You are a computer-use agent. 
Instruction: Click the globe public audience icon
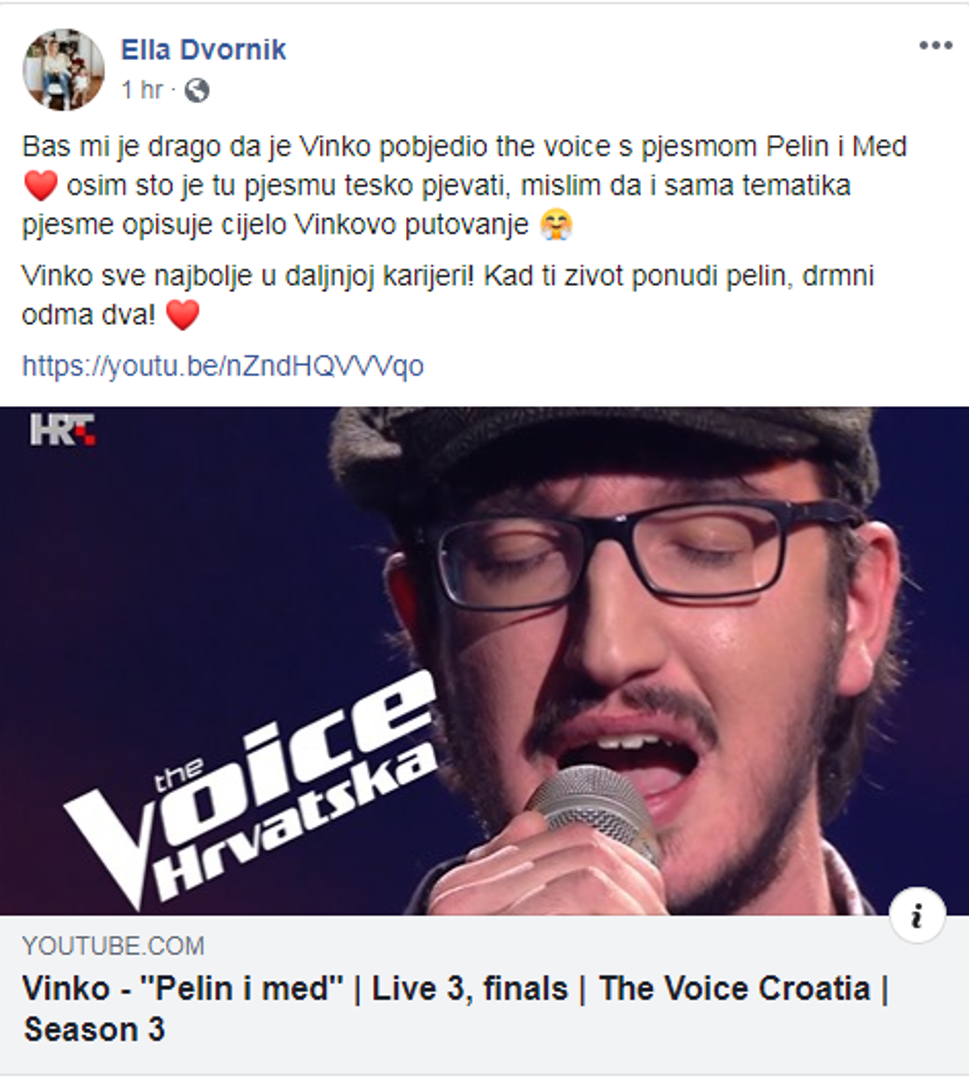[x=197, y=90]
